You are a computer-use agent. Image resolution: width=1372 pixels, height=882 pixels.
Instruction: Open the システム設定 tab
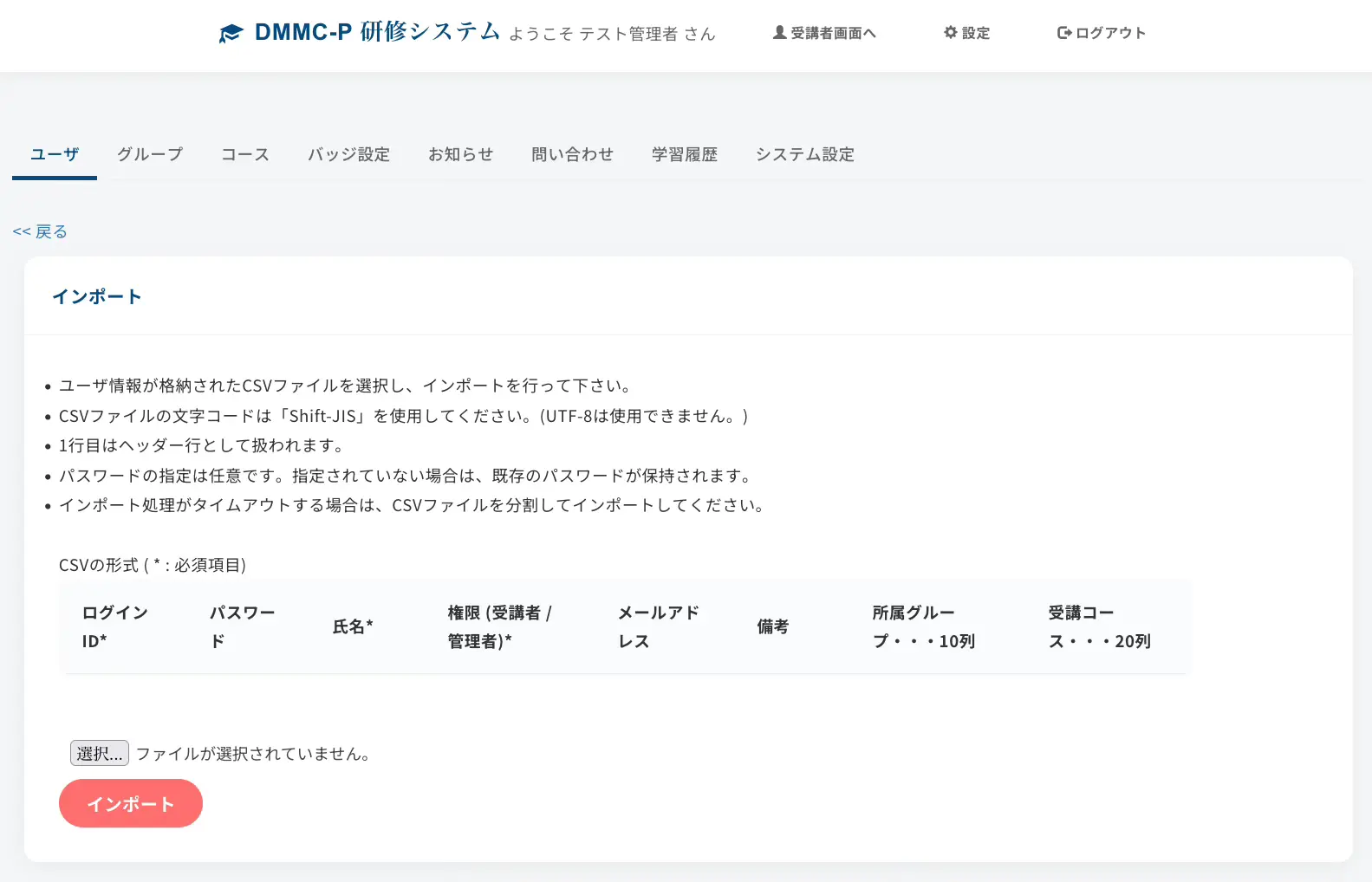click(x=804, y=154)
